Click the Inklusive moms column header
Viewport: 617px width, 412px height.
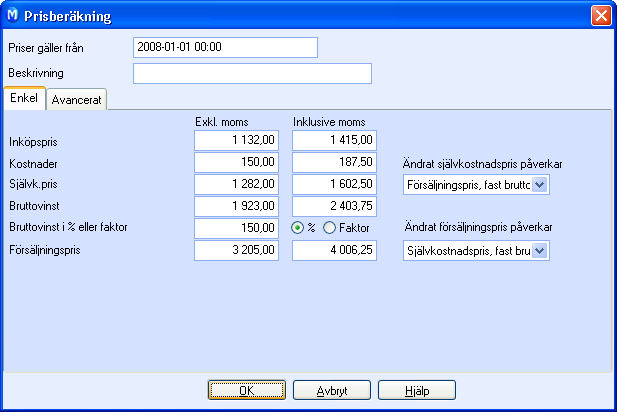pyautogui.click(x=329, y=122)
